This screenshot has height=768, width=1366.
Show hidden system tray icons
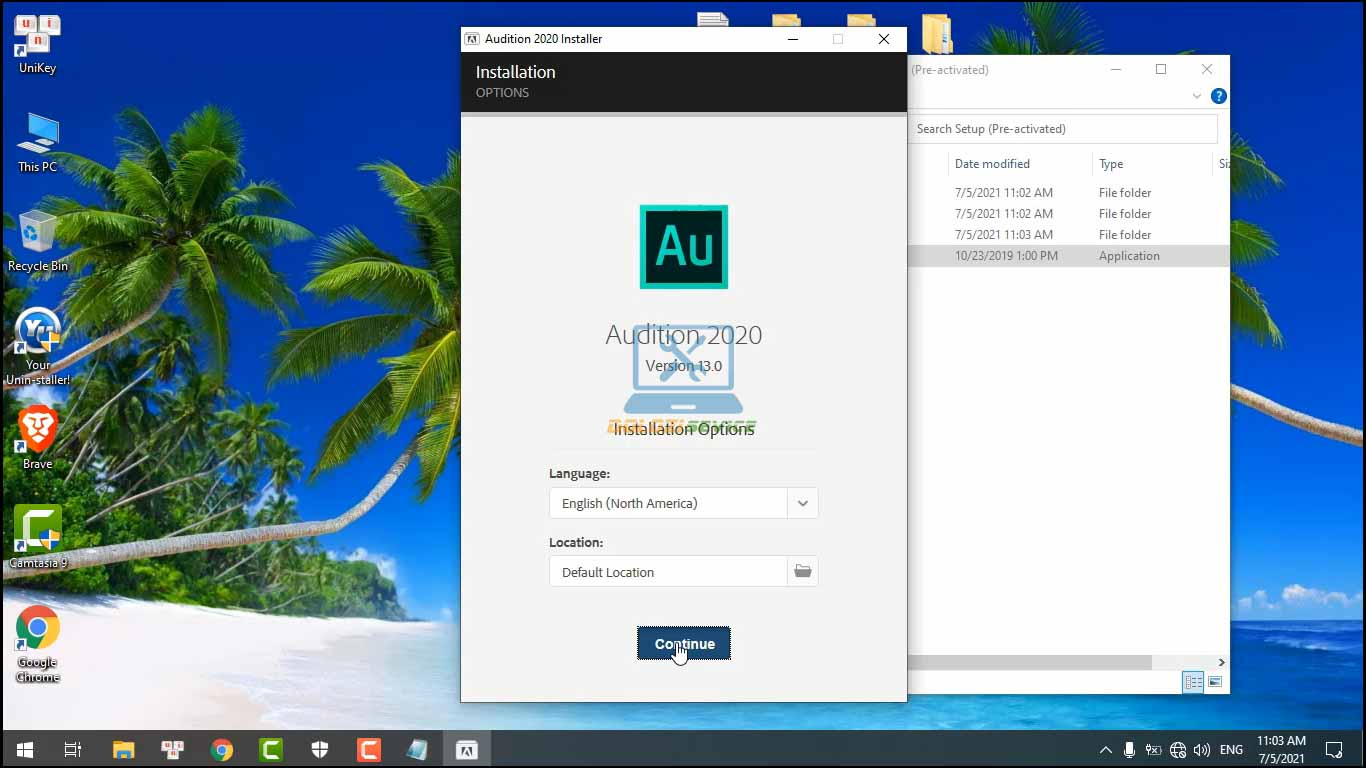(x=1105, y=750)
